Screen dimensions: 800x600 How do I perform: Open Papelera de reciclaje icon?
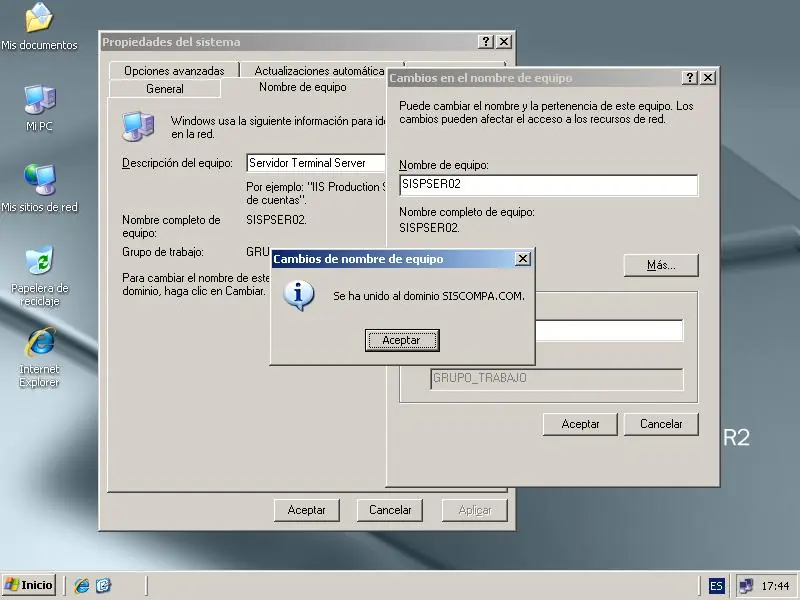point(39,276)
